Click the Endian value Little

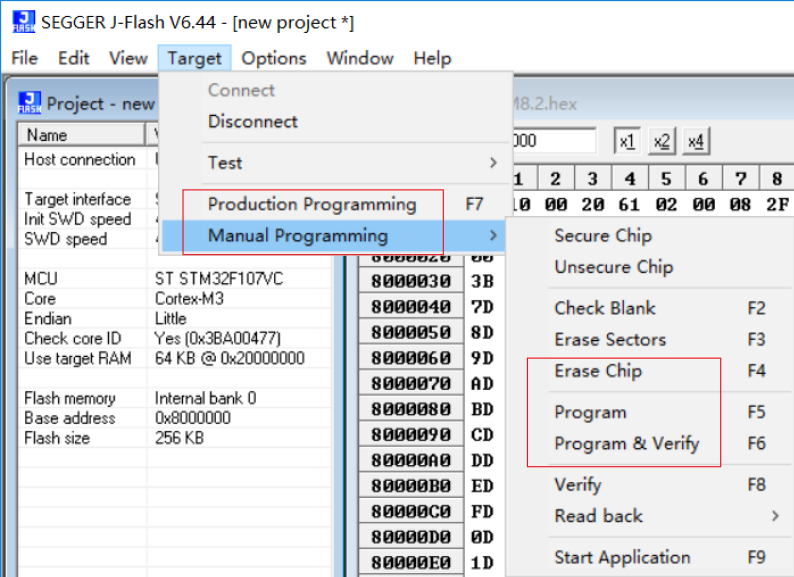coord(170,318)
